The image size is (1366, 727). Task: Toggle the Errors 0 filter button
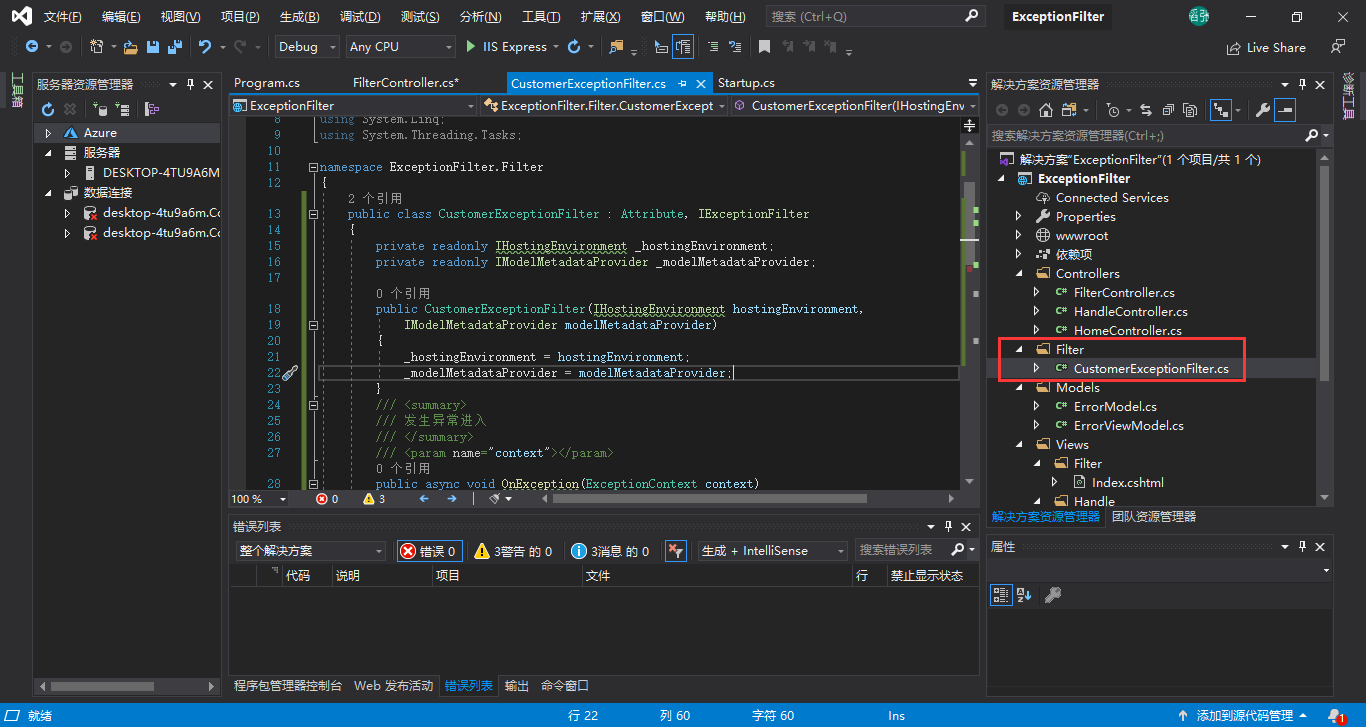click(x=430, y=551)
